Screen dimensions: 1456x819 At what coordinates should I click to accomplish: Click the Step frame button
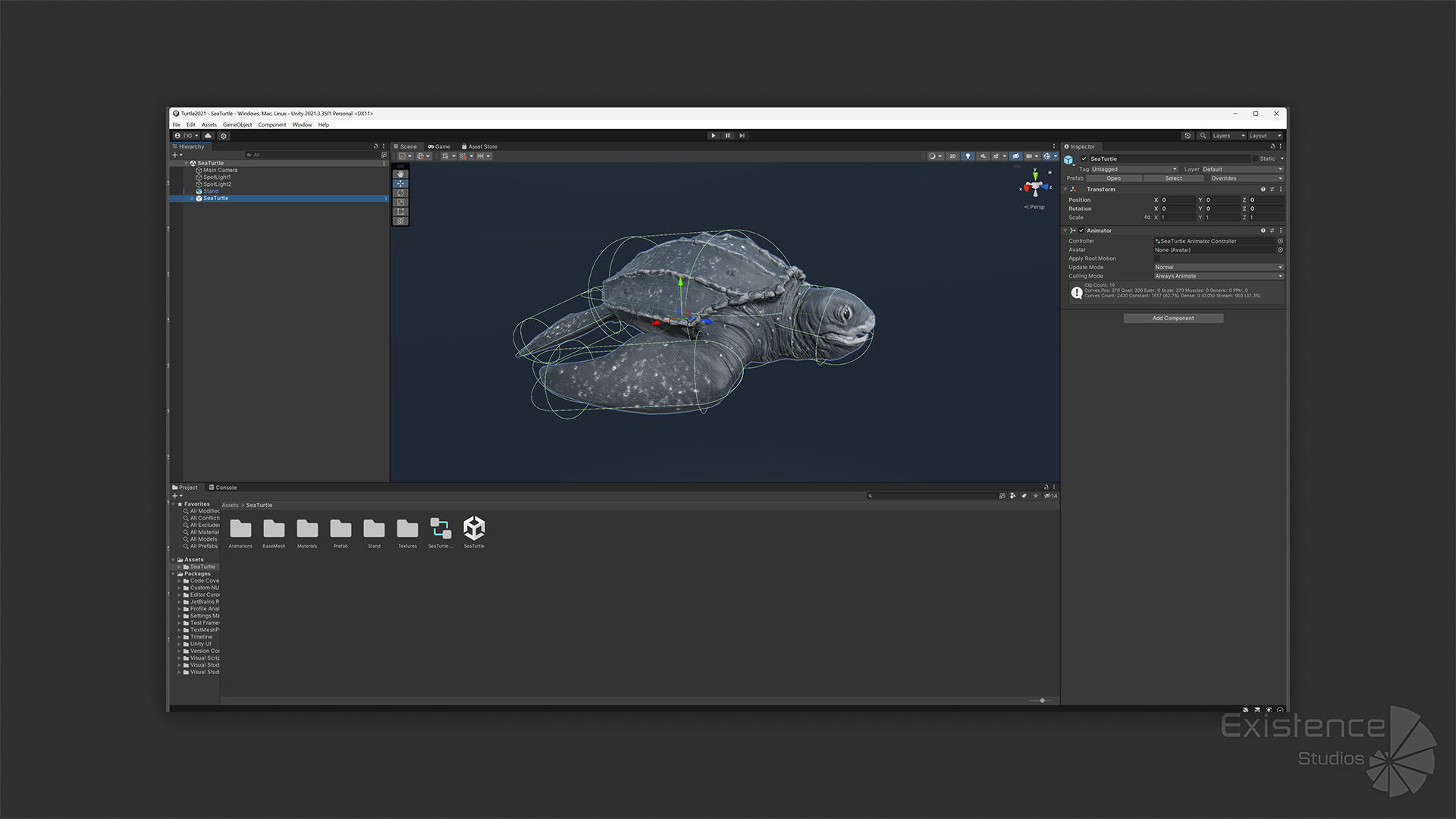[x=742, y=136]
